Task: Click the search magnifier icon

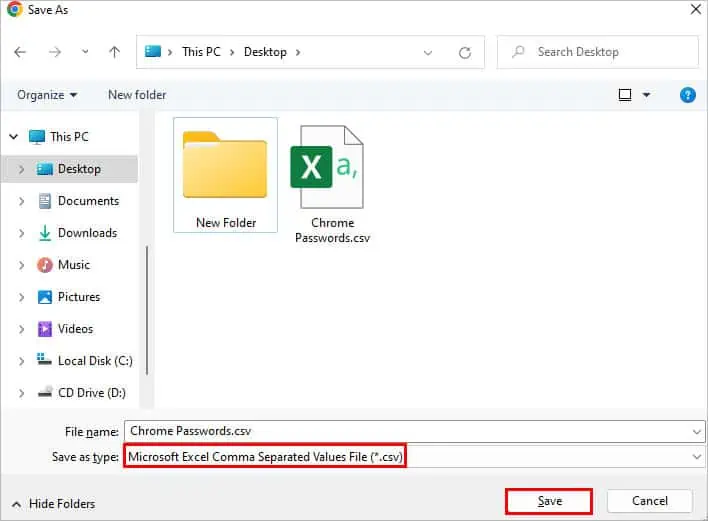Action: [518, 51]
